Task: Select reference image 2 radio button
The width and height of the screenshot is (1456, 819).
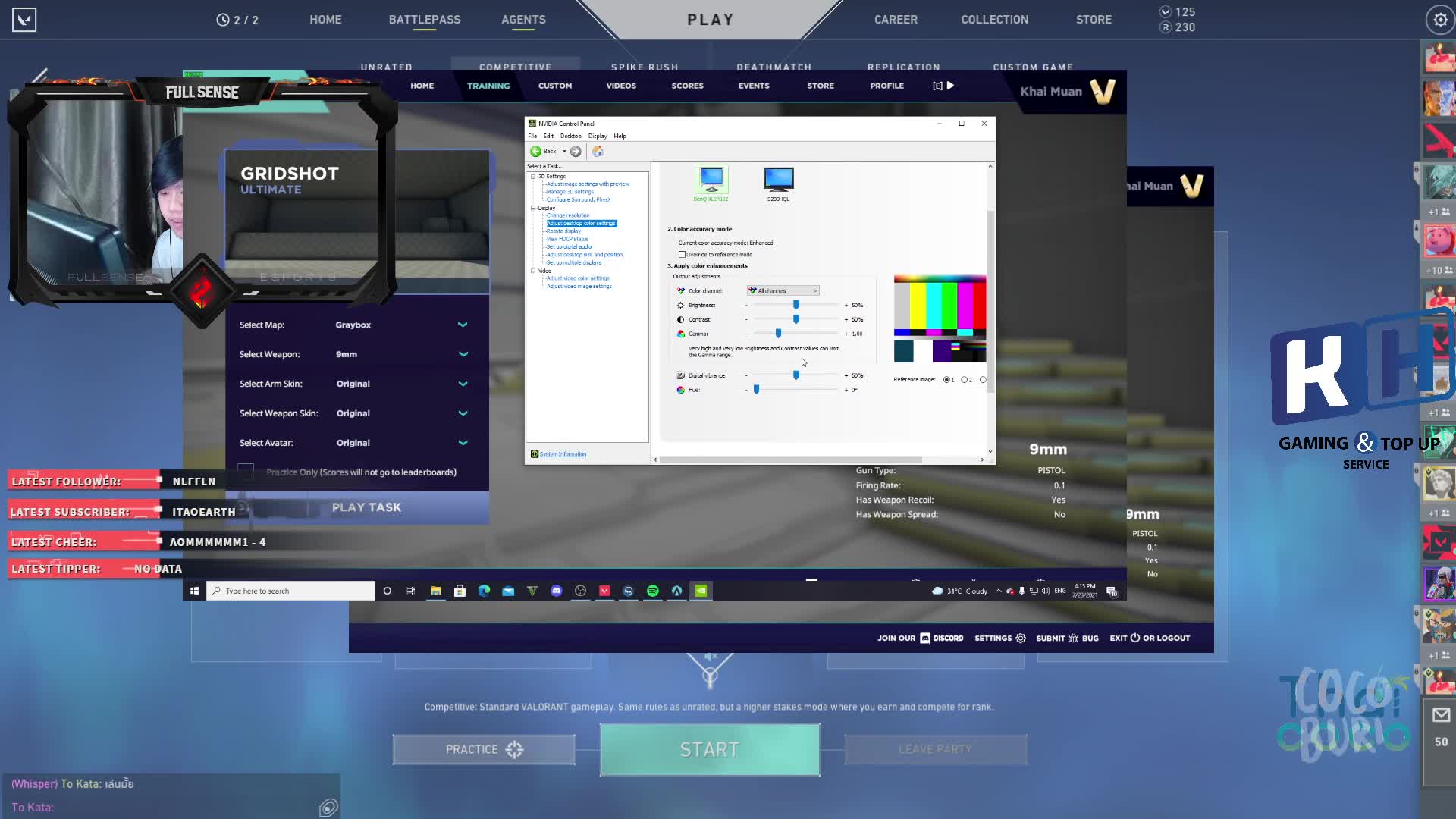Action: [x=964, y=379]
